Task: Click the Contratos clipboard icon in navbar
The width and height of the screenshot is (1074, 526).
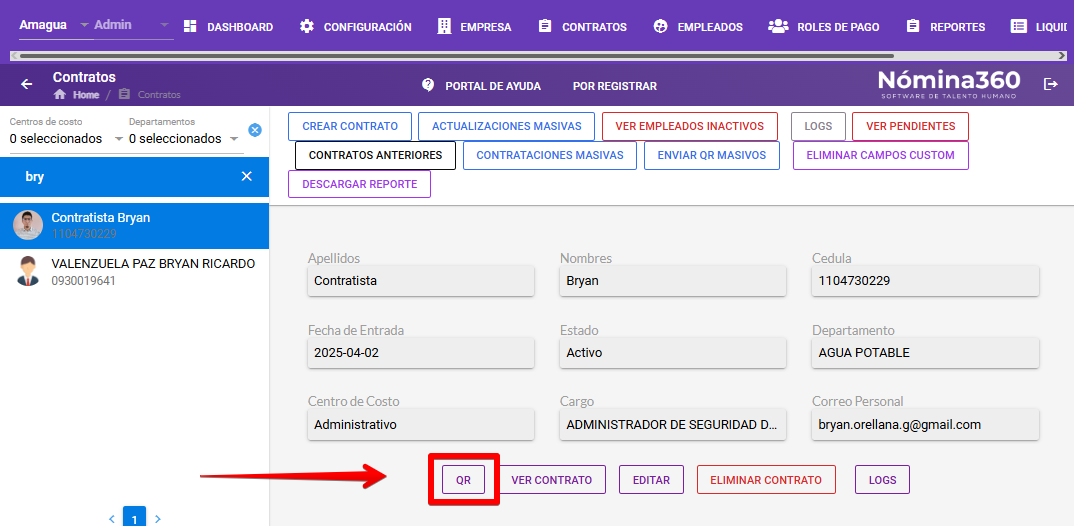Action: (x=545, y=26)
